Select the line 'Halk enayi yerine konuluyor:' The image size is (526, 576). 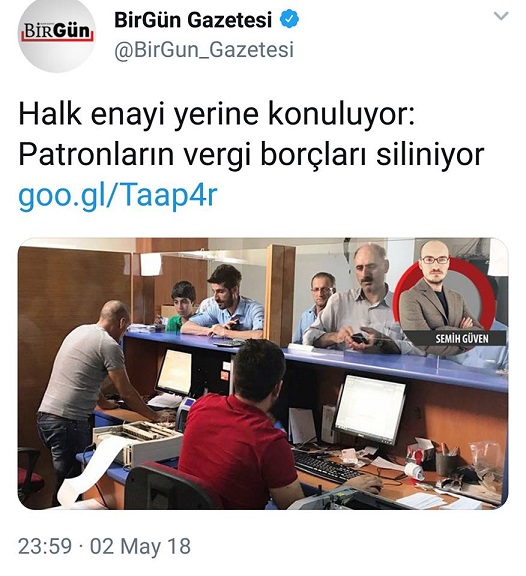point(216,115)
